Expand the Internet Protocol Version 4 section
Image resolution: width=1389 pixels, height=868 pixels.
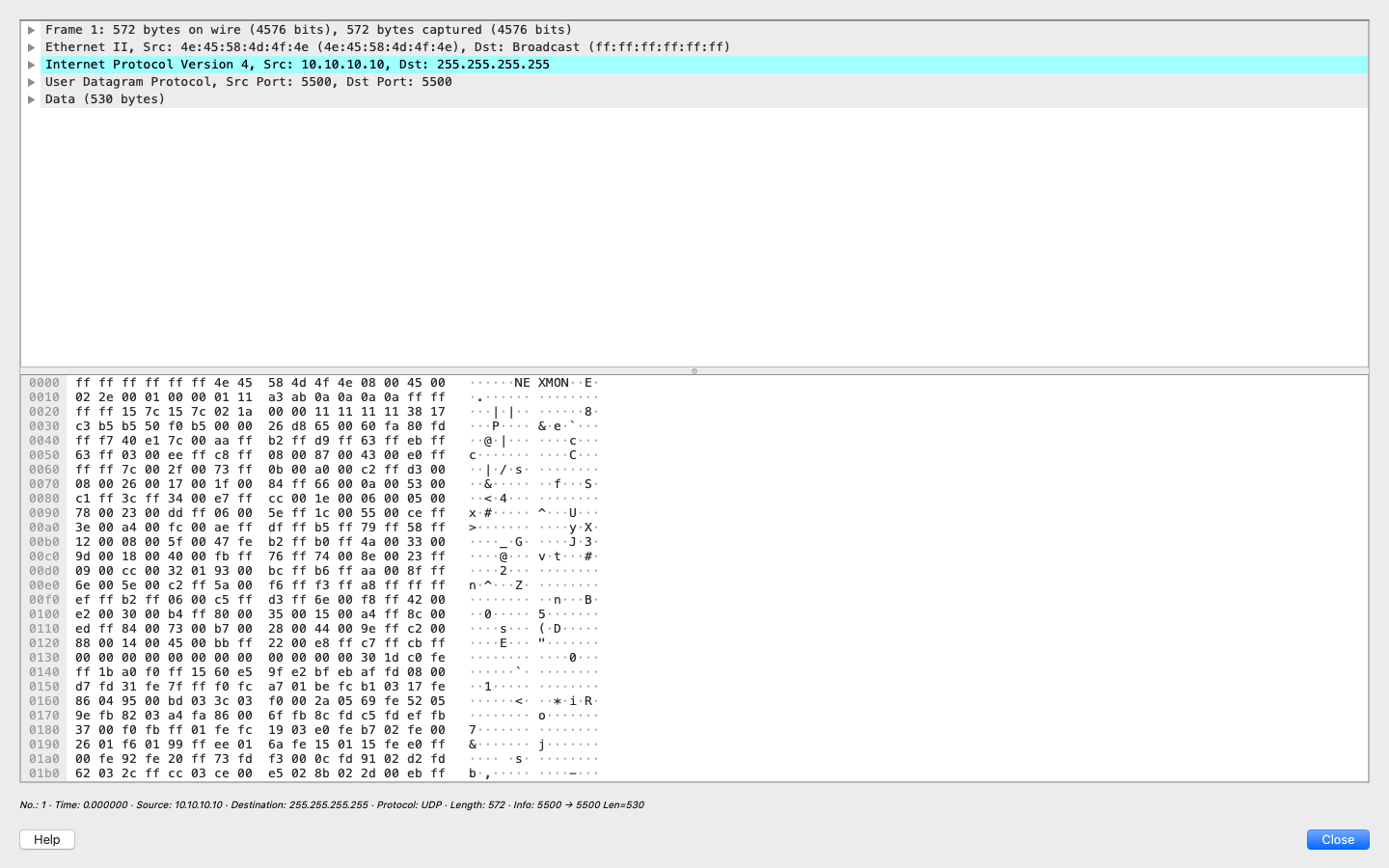pos(32,65)
